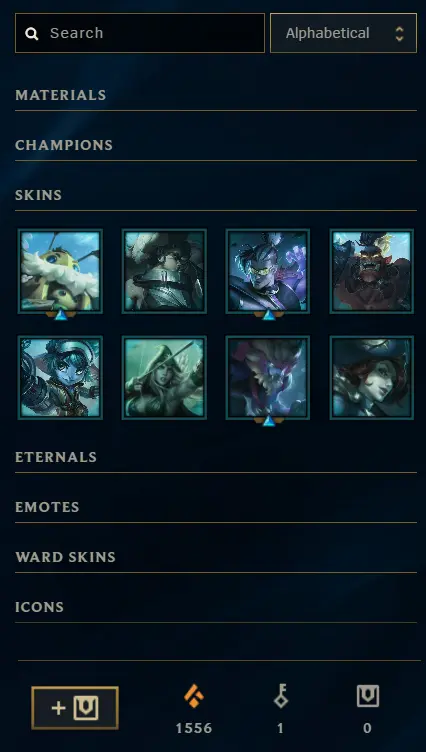Select the purple feathered creature skin shard
This screenshot has height=752, width=426.
tap(268, 378)
